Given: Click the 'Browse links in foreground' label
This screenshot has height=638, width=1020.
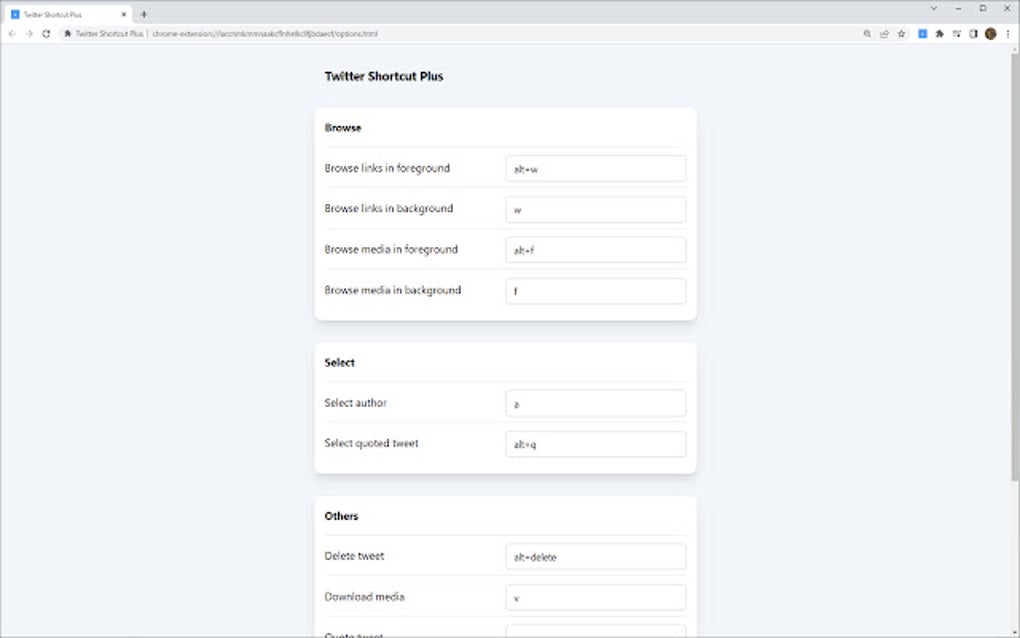Looking at the screenshot, I should [x=387, y=168].
